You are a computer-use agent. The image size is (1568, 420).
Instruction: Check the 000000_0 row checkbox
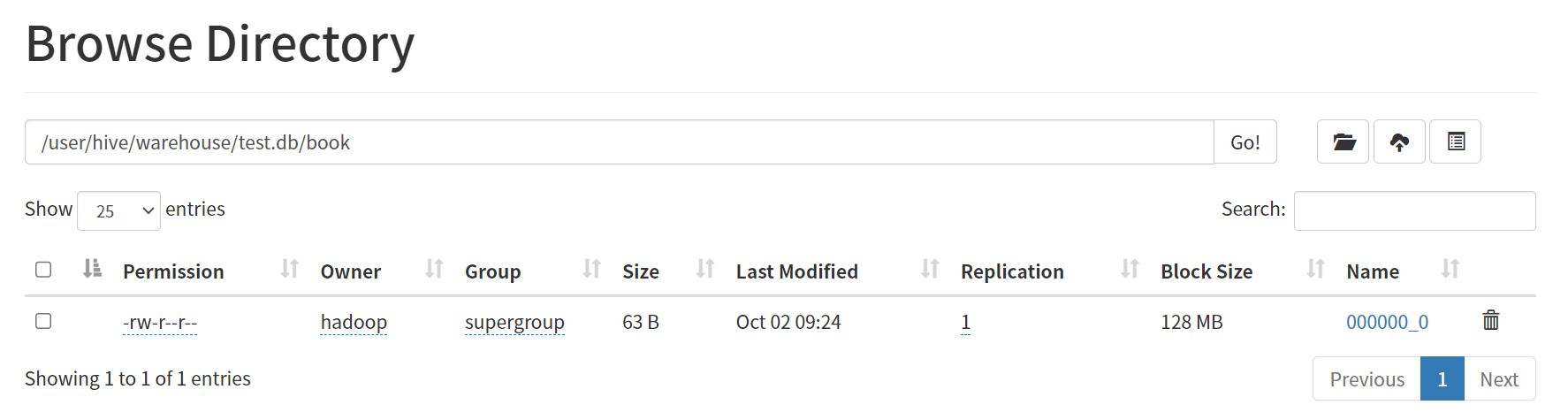[43, 321]
